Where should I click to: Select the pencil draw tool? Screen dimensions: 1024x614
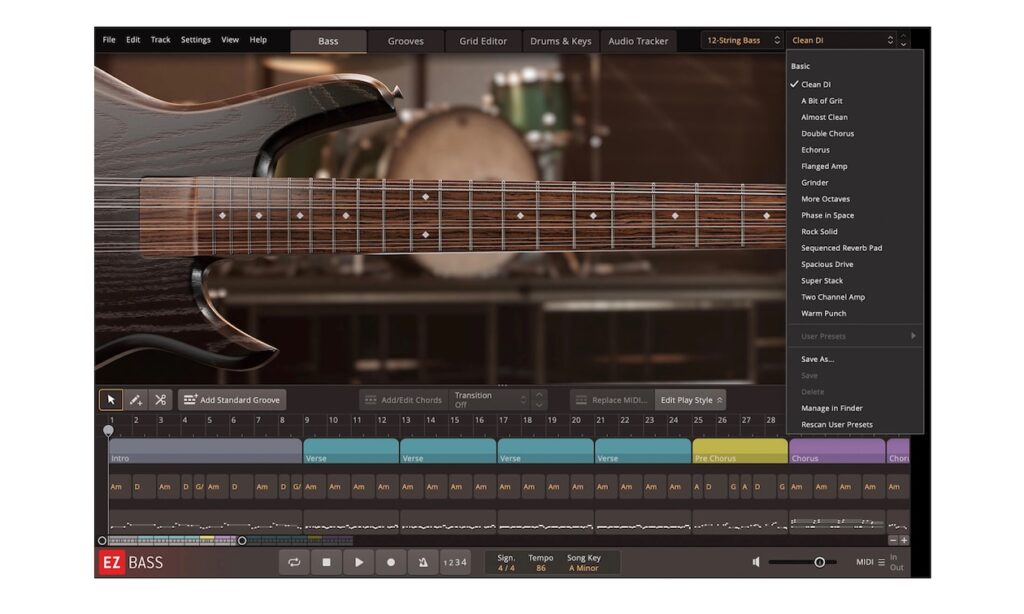[136, 400]
